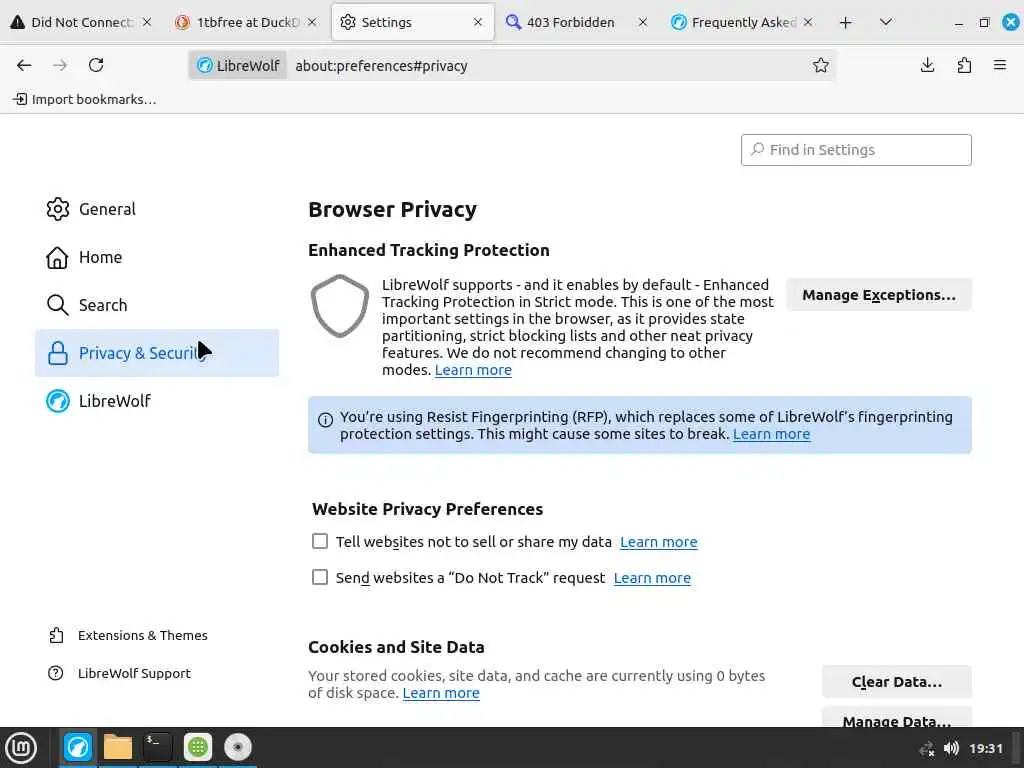The height and width of the screenshot is (768, 1024).
Task: Open the Linux Mint start menu
Action: coord(21,748)
